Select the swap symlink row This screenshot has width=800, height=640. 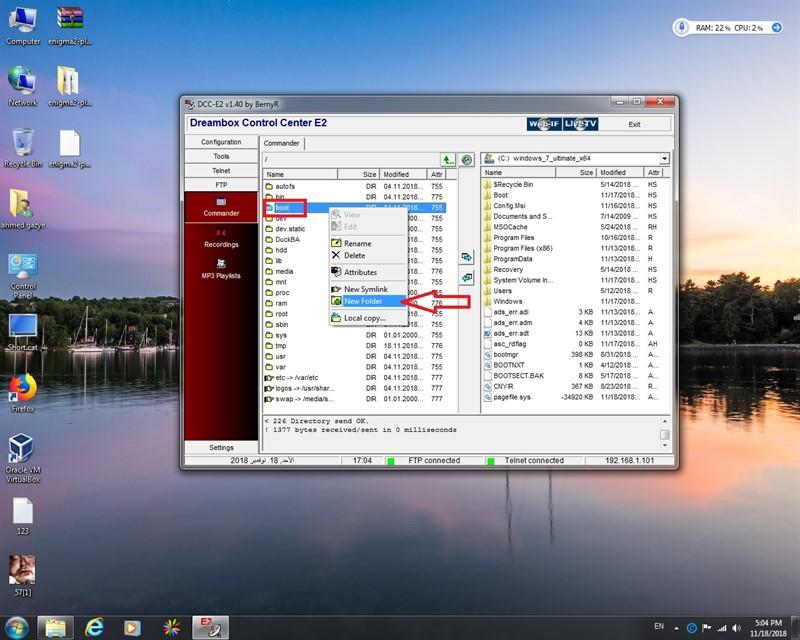[x=355, y=399]
